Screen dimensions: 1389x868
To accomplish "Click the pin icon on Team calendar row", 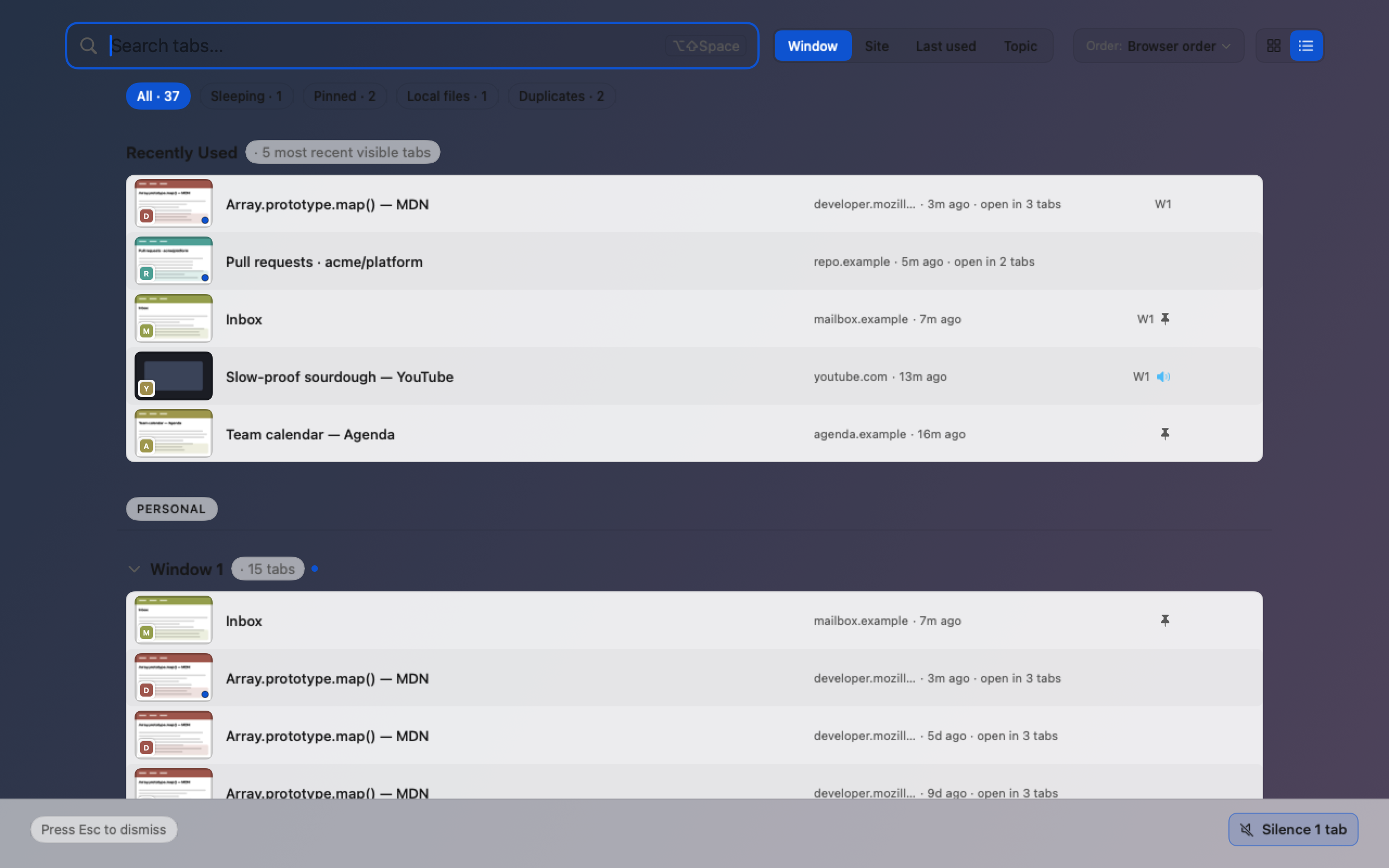I will tap(1164, 434).
